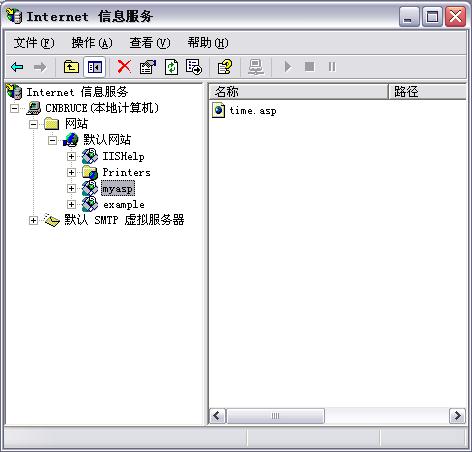The image size is (472, 452).
Task: Click the green Refresh icon
Action: 171,67
